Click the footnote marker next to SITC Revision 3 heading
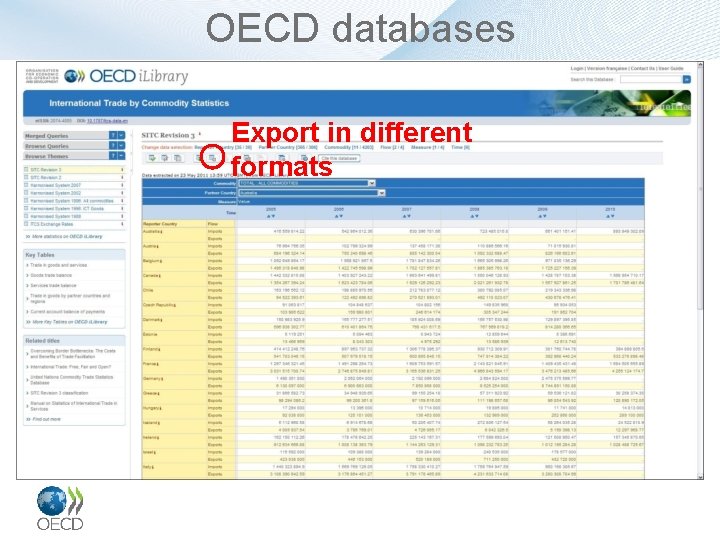This screenshot has width=720, height=540. [200, 134]
